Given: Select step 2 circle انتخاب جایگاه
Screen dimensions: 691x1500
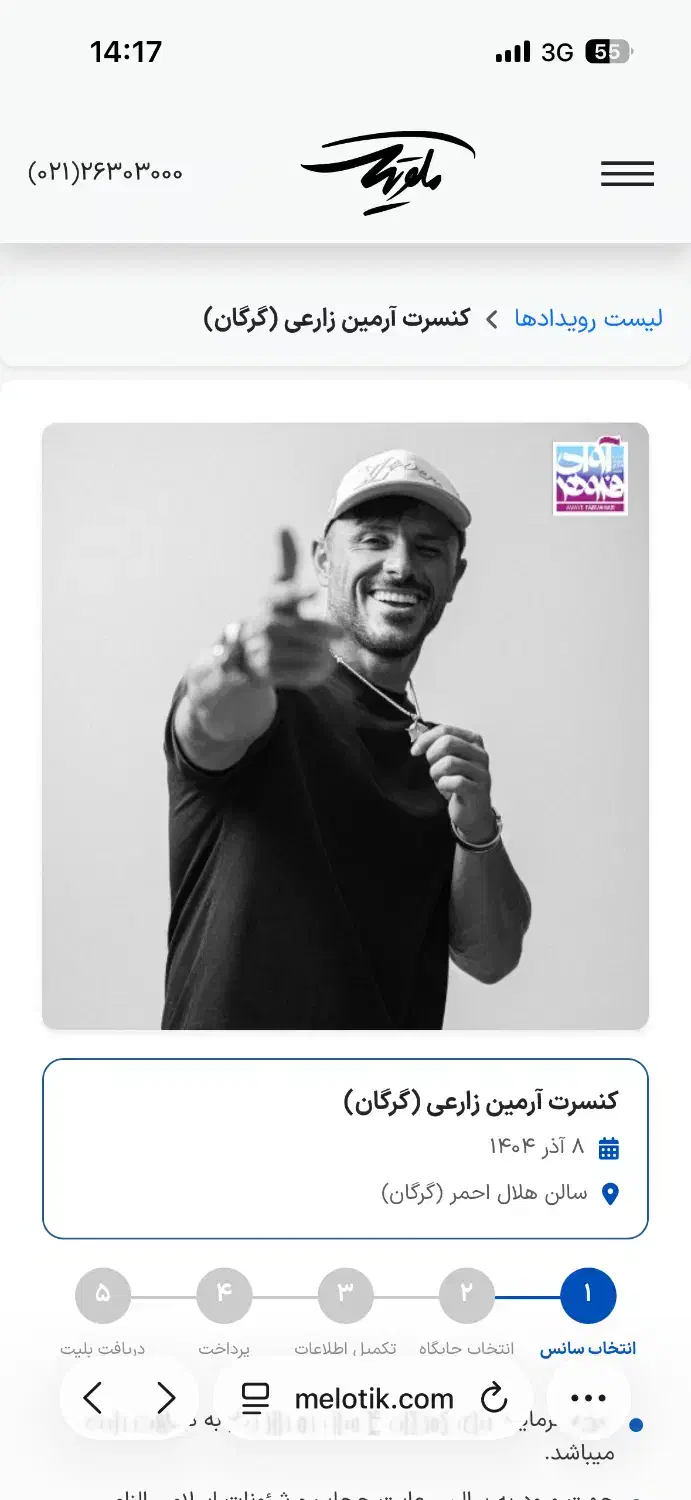Looking at the screenshot, I should [466, 1296].
